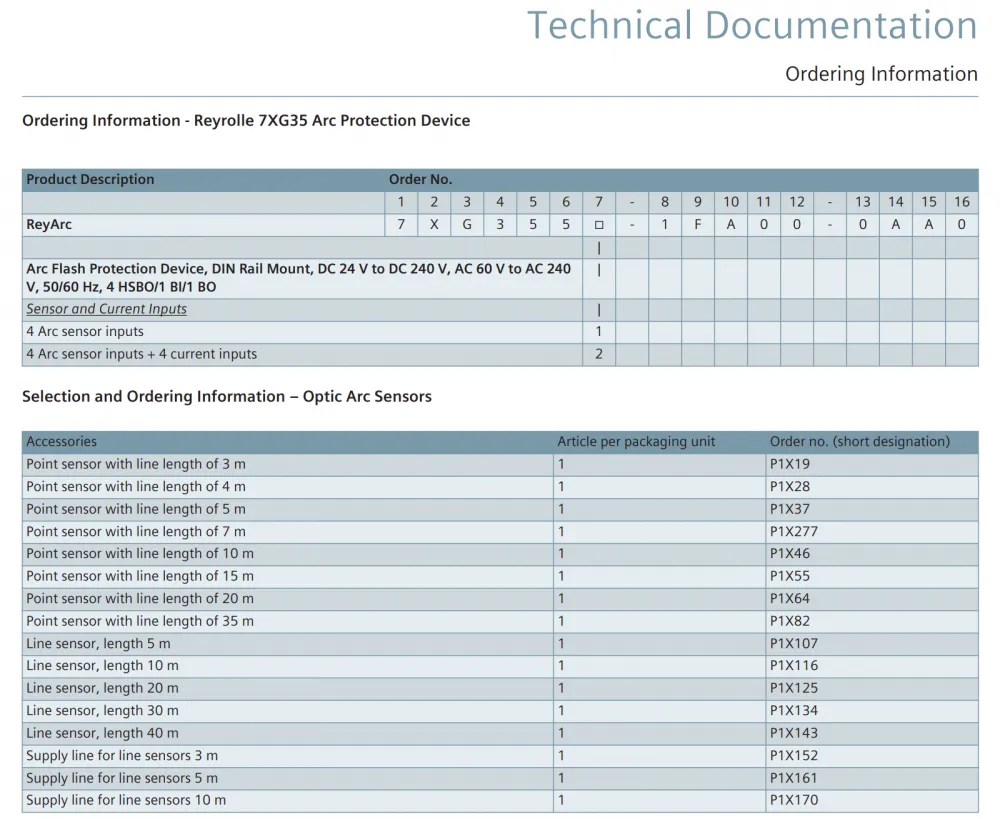
Task: Click the 'Ordering Information' subtitle at top right
Action: tap(881, 74)
